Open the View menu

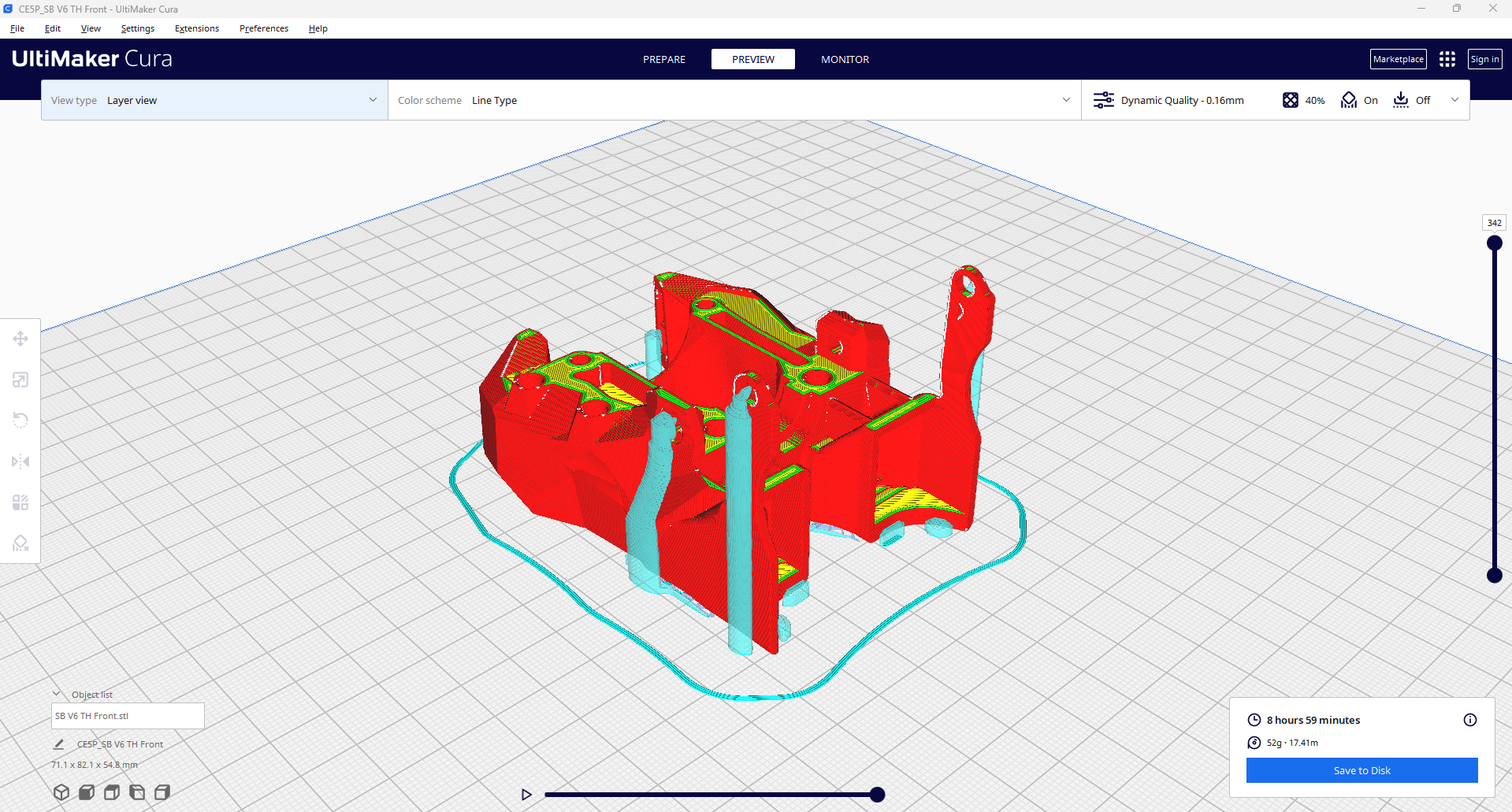click(91, 28)
